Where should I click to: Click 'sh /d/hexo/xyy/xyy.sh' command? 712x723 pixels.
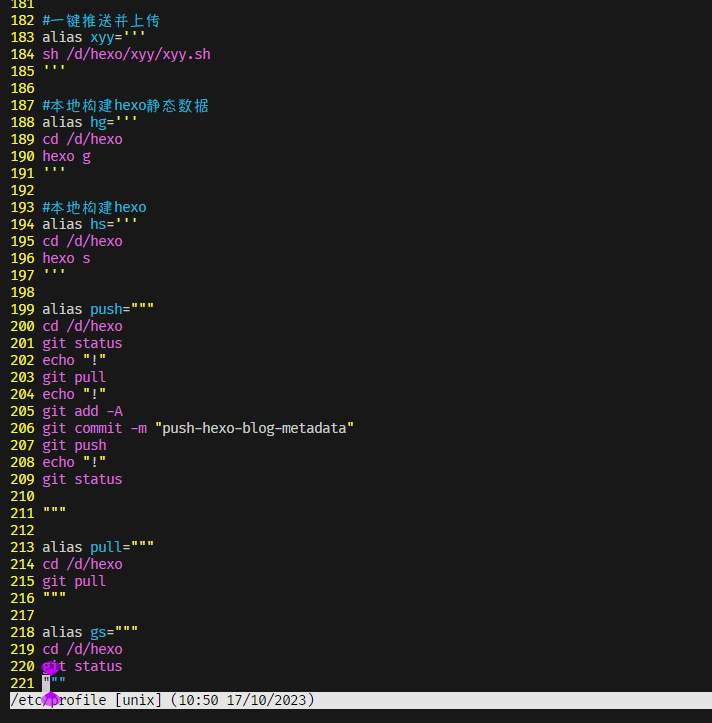[126, 54]
